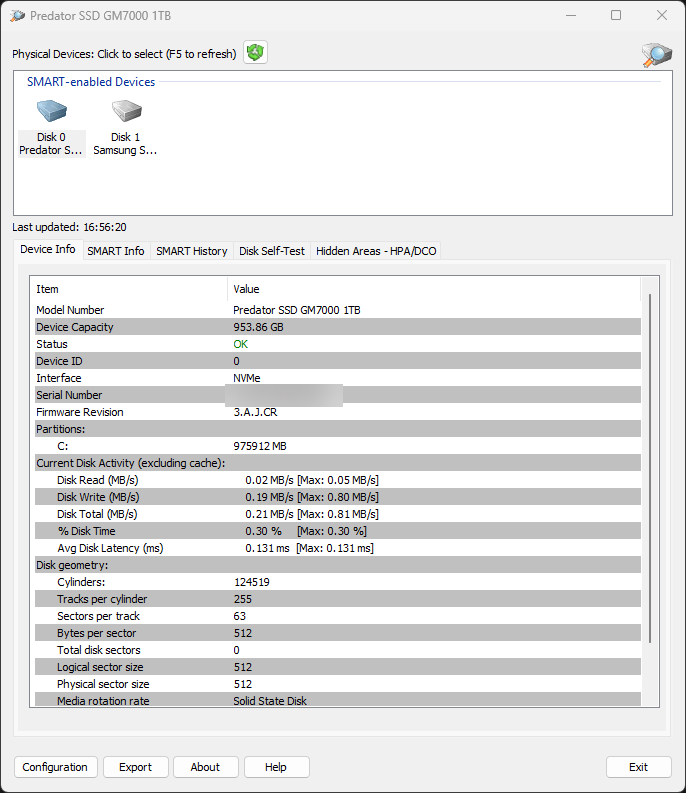Select the Disk geometry: header row
The width and height of the screenshot is (686, 793).
pos(337,565)
